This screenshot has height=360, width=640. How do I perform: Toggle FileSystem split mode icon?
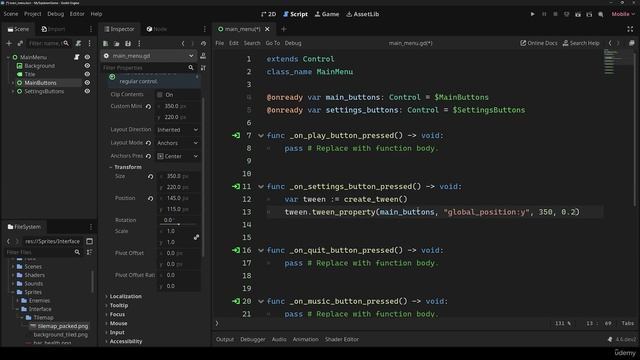(x=89, y=241)
